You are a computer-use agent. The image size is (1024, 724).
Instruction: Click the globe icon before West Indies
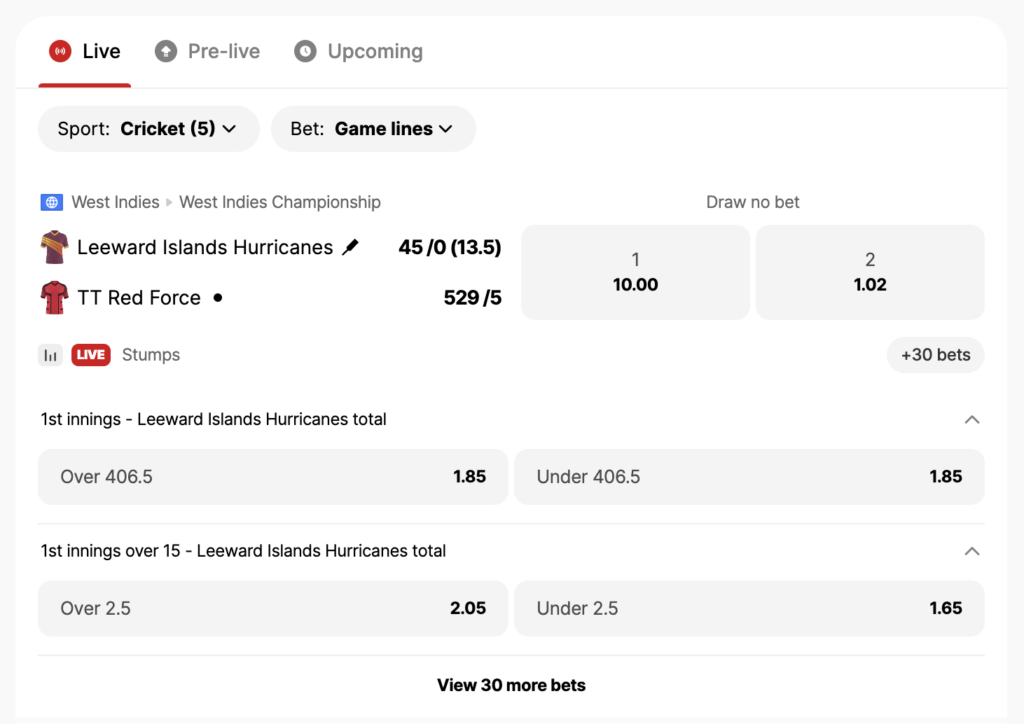tap(51, 202)
